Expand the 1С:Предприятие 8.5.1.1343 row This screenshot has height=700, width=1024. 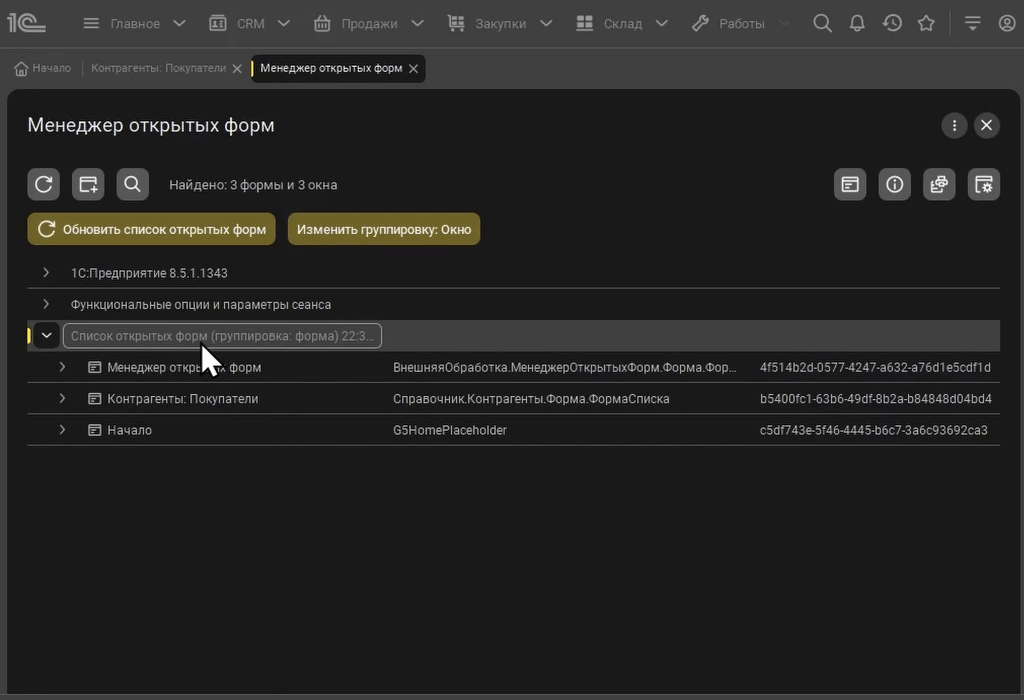coord(46,272)
